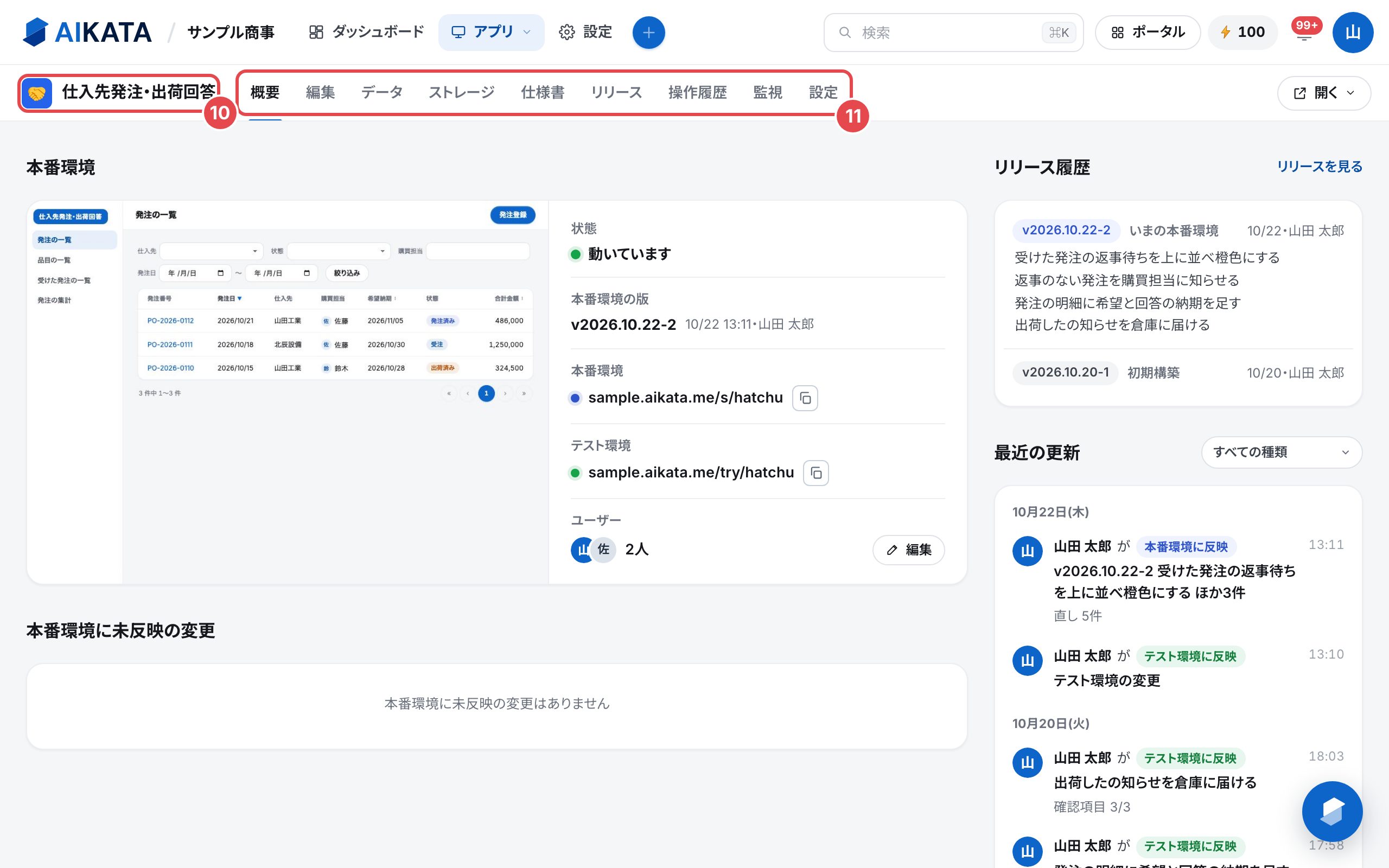This screenshot has height=868, width=1389.
Task: Click the サンプル商事 workspace name
Action: (231, 32)
